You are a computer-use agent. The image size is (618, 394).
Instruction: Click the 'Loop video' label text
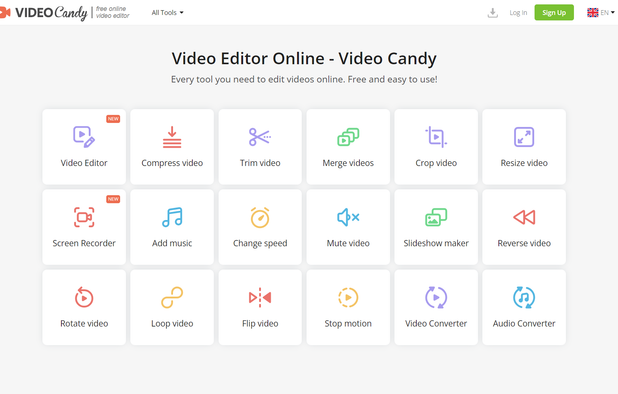172,324
